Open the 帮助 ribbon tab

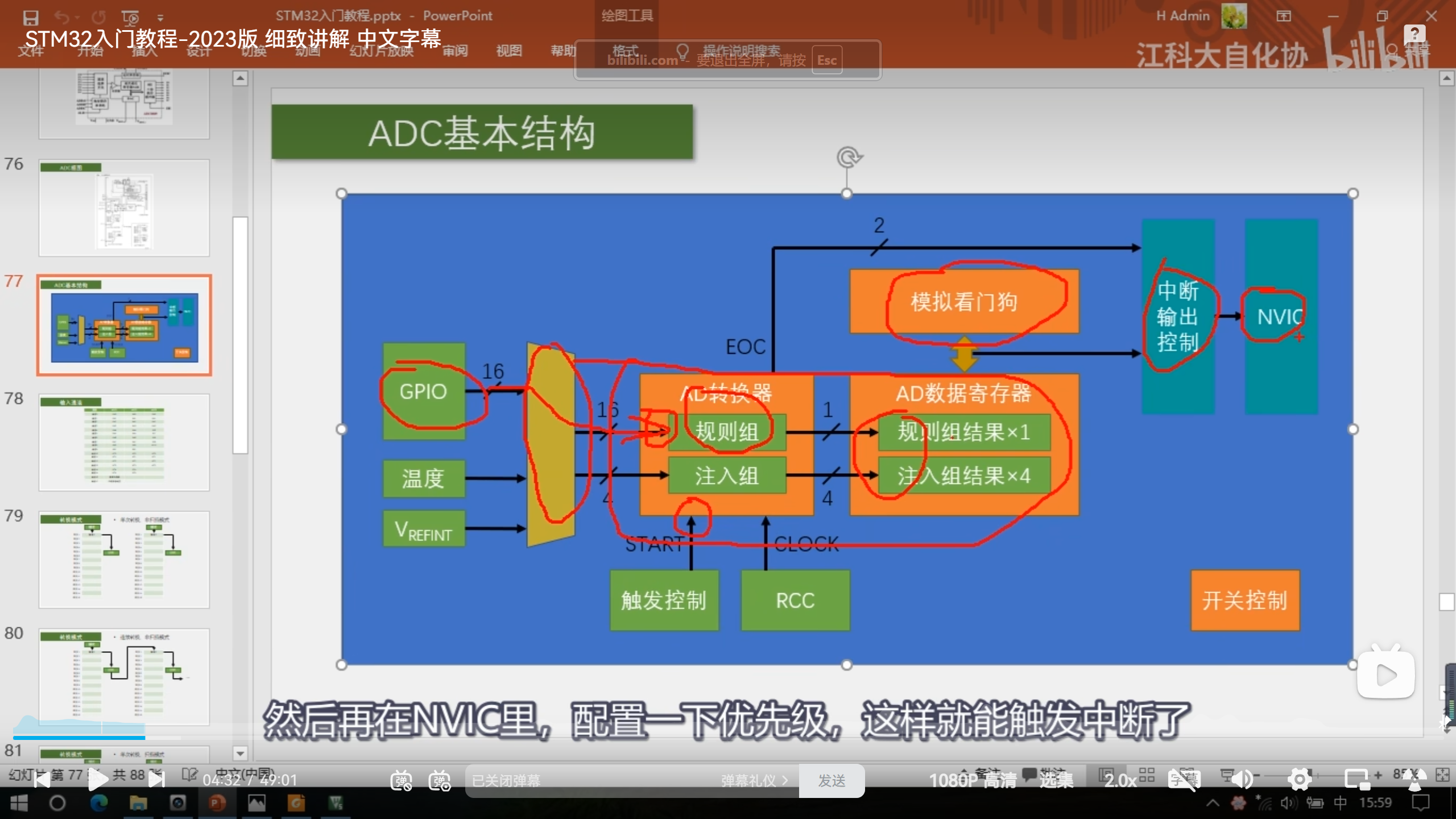pyautogui.click(x=563, y=51)
